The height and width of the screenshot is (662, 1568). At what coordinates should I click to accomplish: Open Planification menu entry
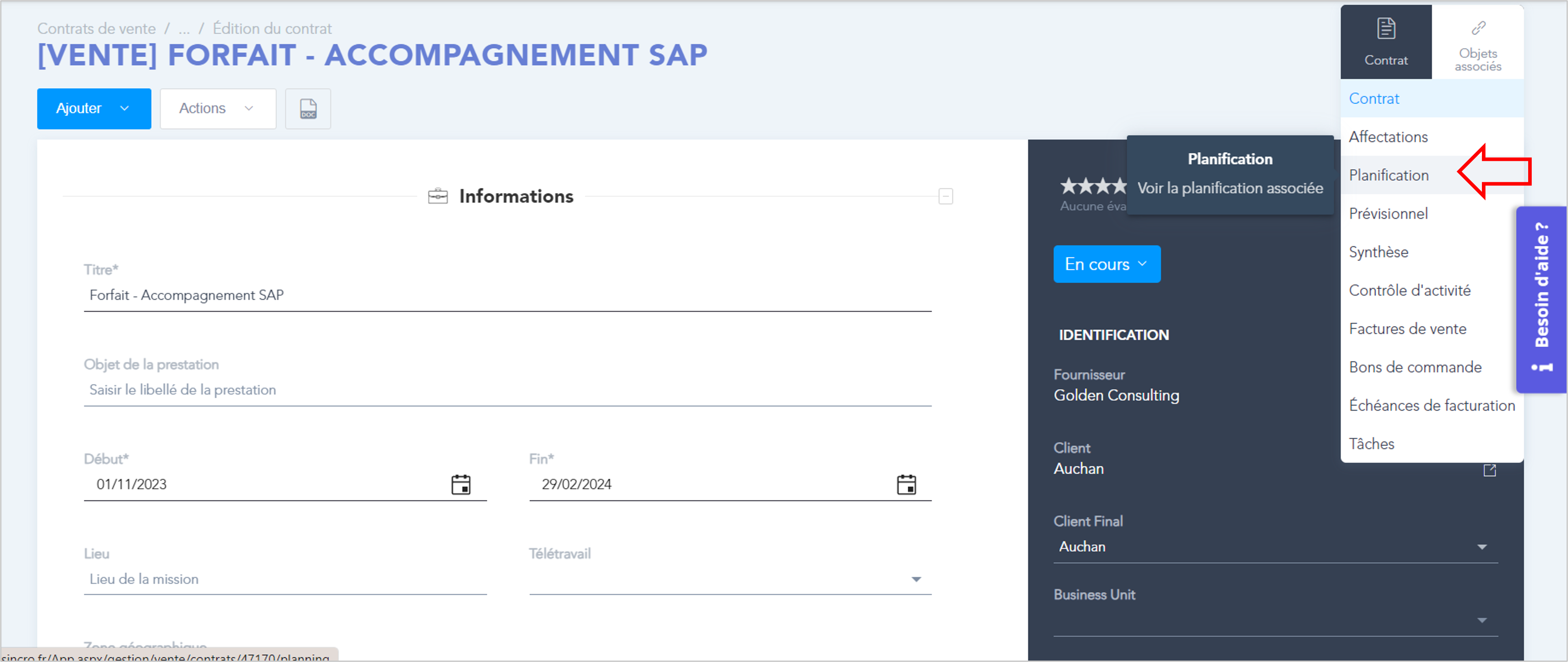pos(1432,175)
